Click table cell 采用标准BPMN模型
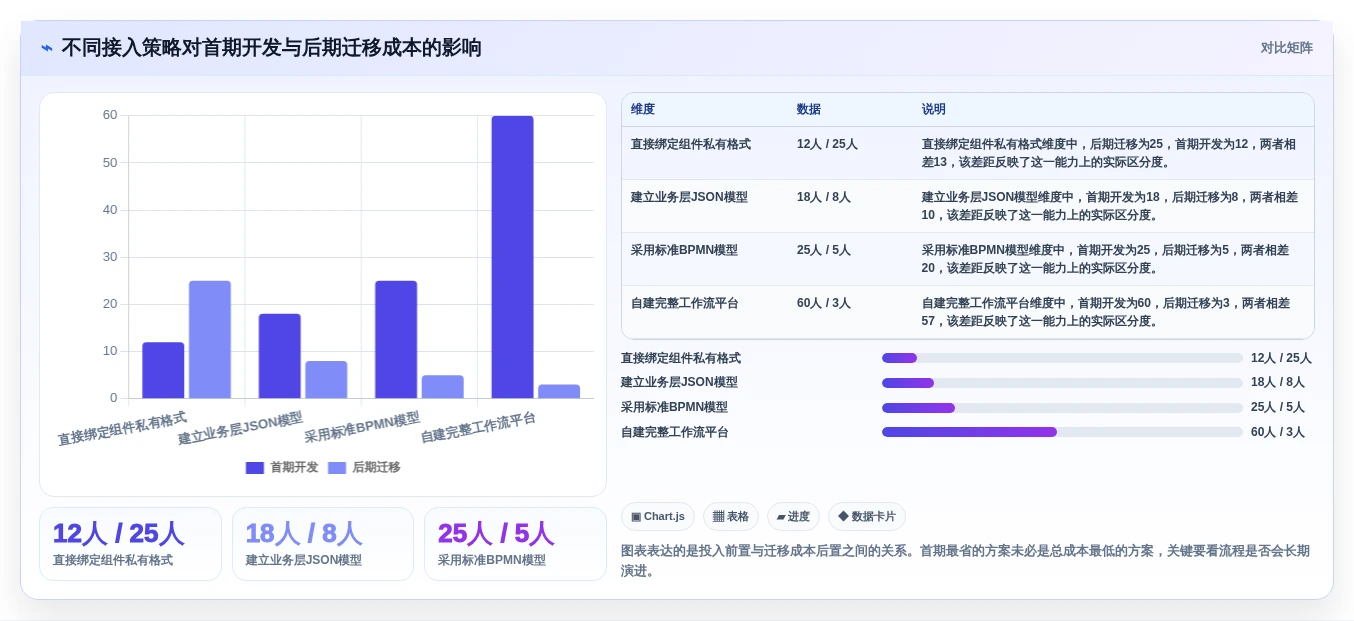This screenshot has width=1354, height=621. coord(684,250)
